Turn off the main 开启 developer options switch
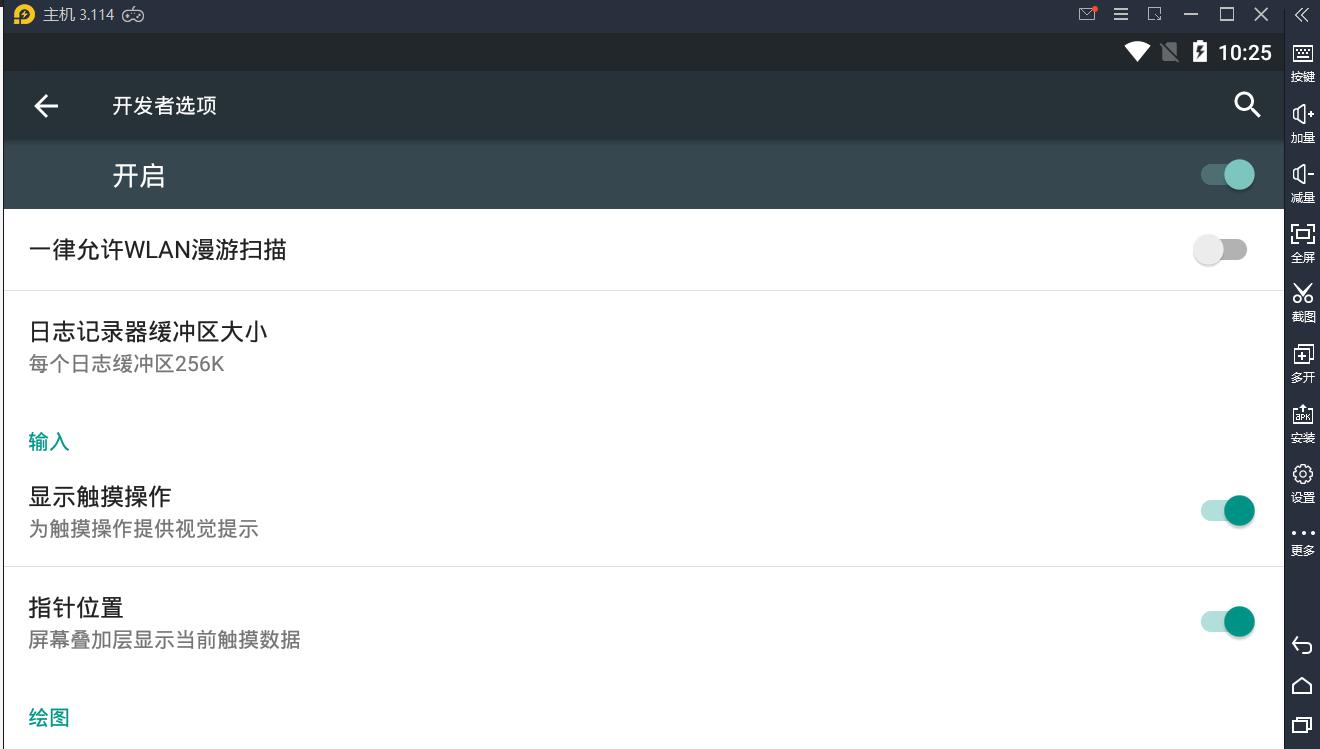 click(x=1228, y=175)
